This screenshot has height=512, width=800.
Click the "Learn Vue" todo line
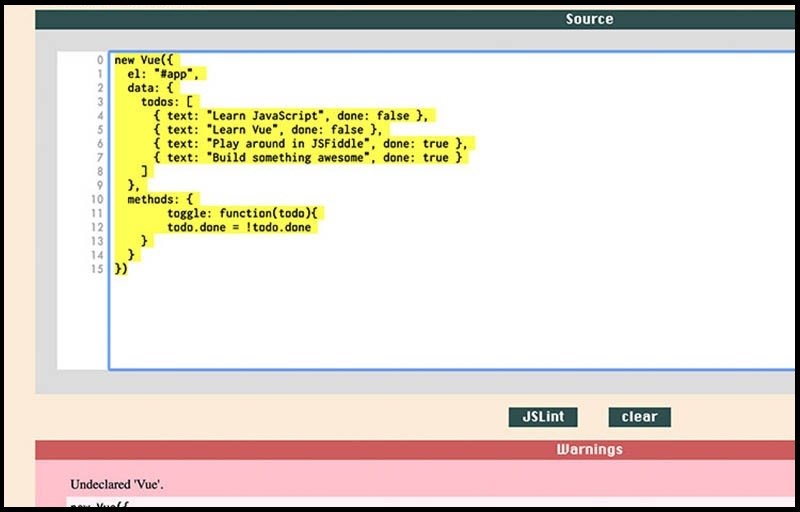(268, 130)
